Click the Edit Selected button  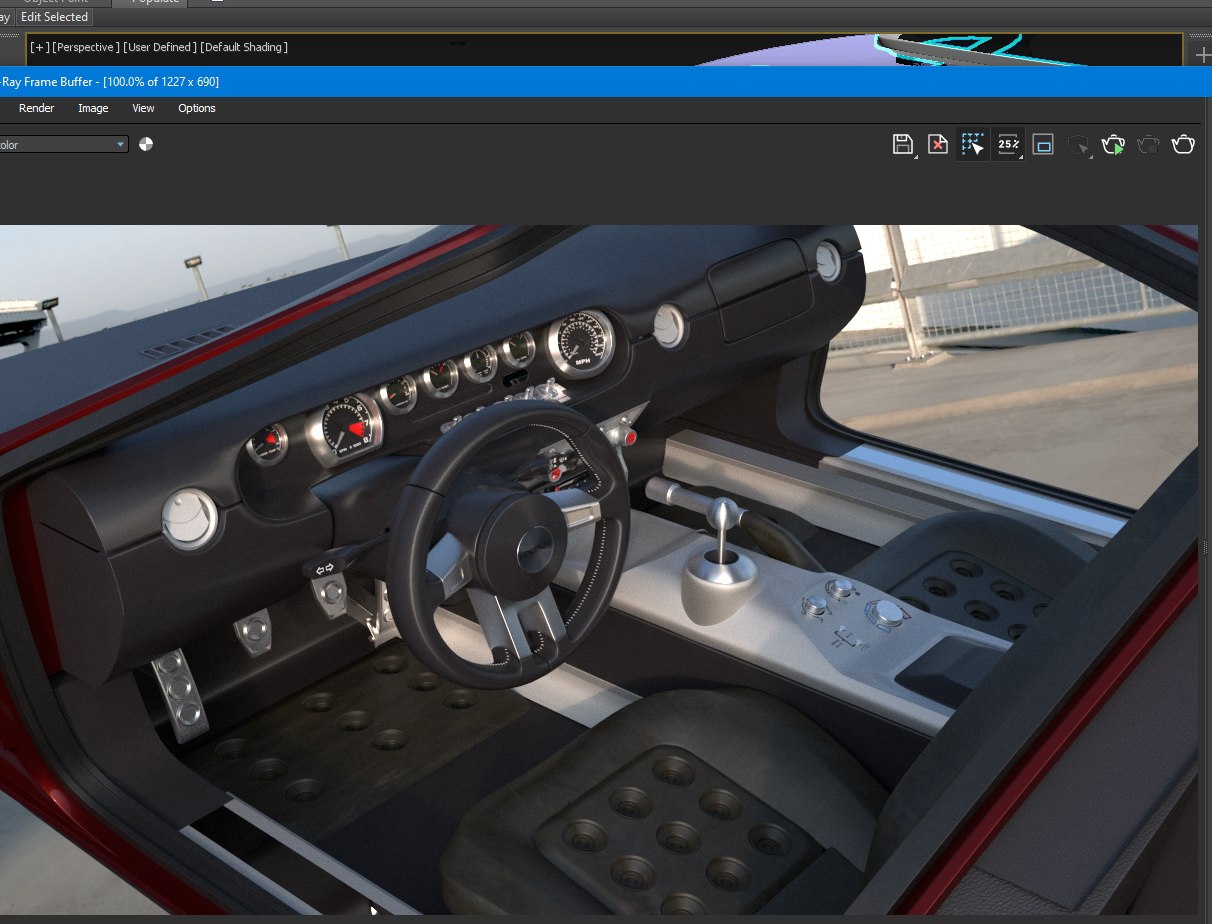(x=55, y=17)
